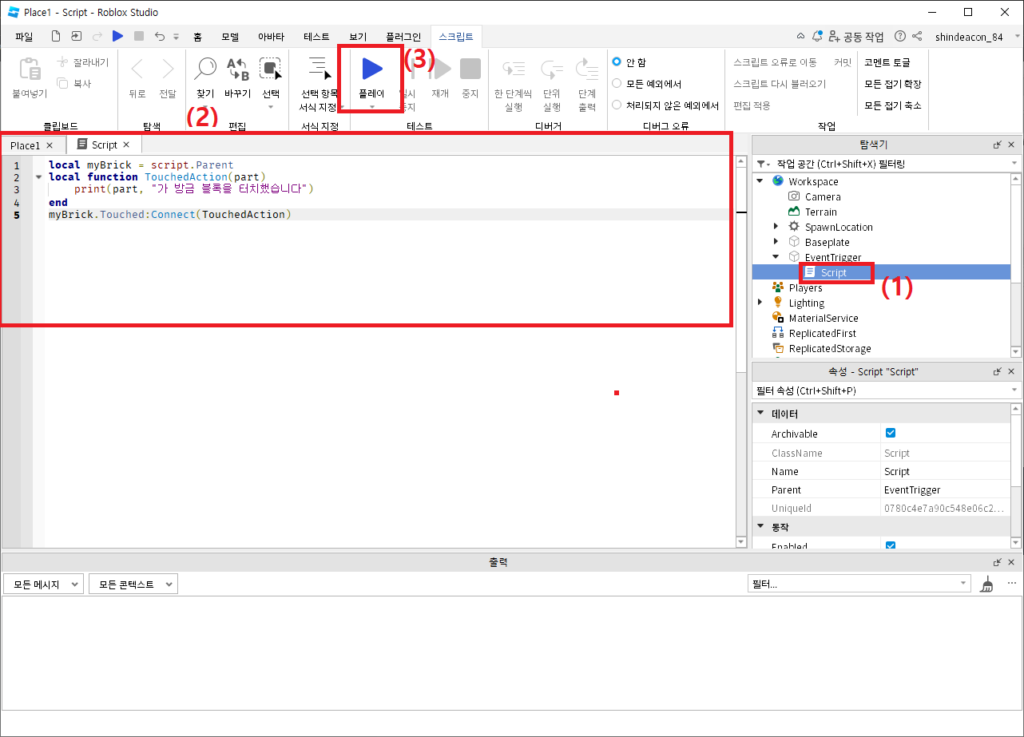
Task: Click the Find (찾기) magnifier icon
Action: click(205, 69)
